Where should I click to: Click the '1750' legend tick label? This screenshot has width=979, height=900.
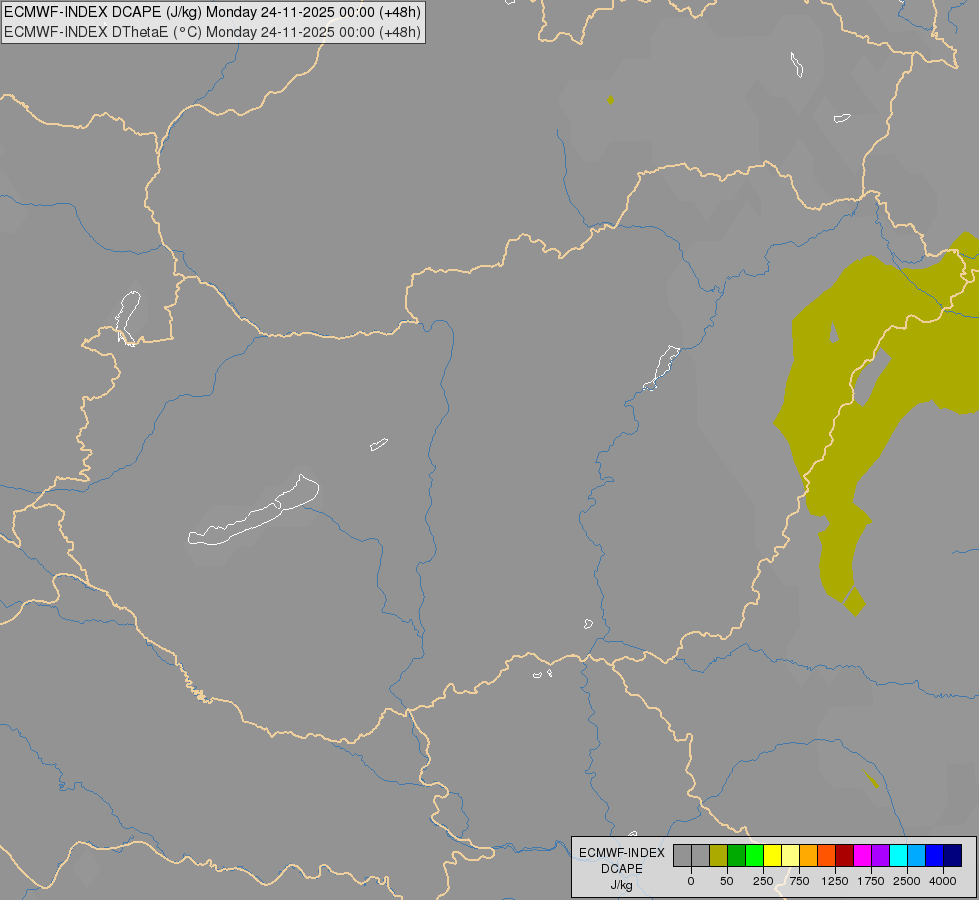(871, 881)
